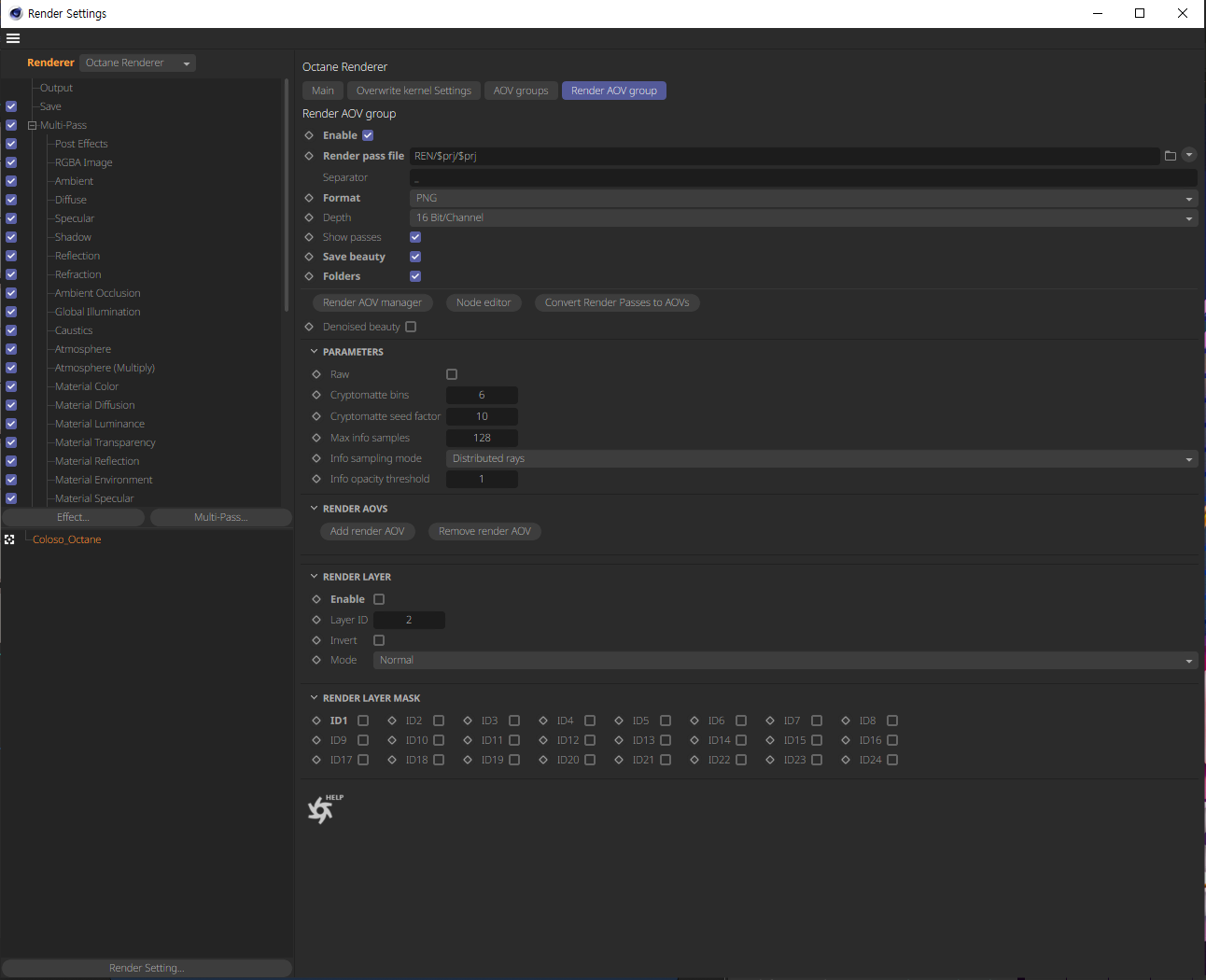This screenshot has height=980, width=1206.
Task: Open the Renderer dropdown
Action: (137, 63)
